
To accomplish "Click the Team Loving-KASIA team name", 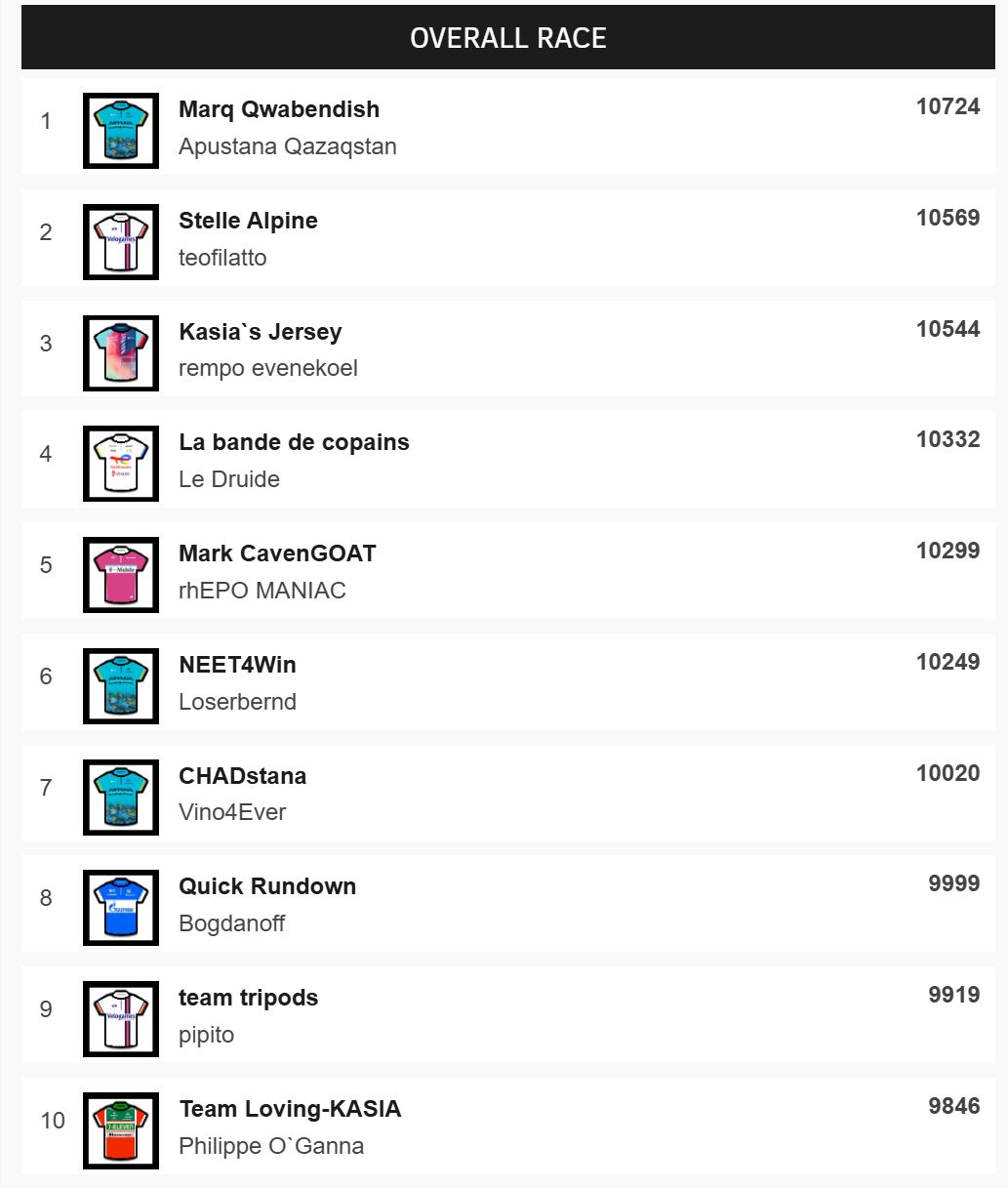I will [290, 1109].
